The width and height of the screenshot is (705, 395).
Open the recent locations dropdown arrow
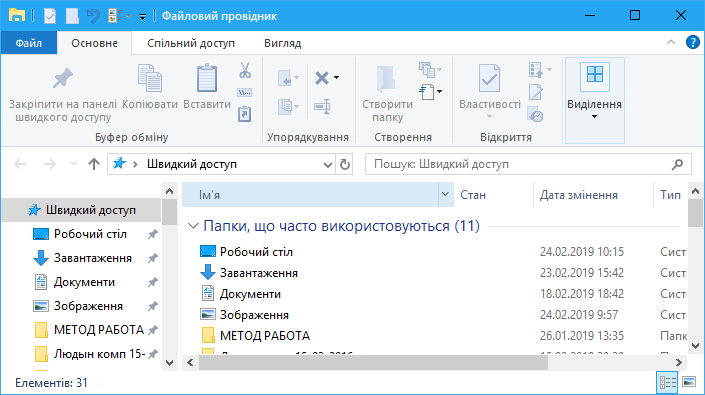pyautogui.click(x=73, y=164)
